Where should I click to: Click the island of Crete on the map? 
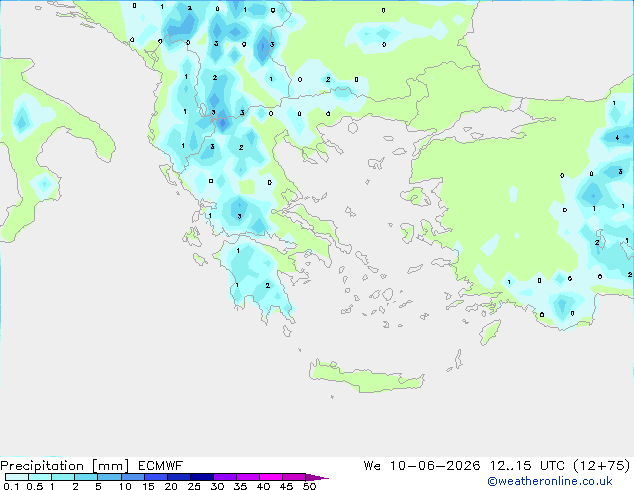coord(366,377)
